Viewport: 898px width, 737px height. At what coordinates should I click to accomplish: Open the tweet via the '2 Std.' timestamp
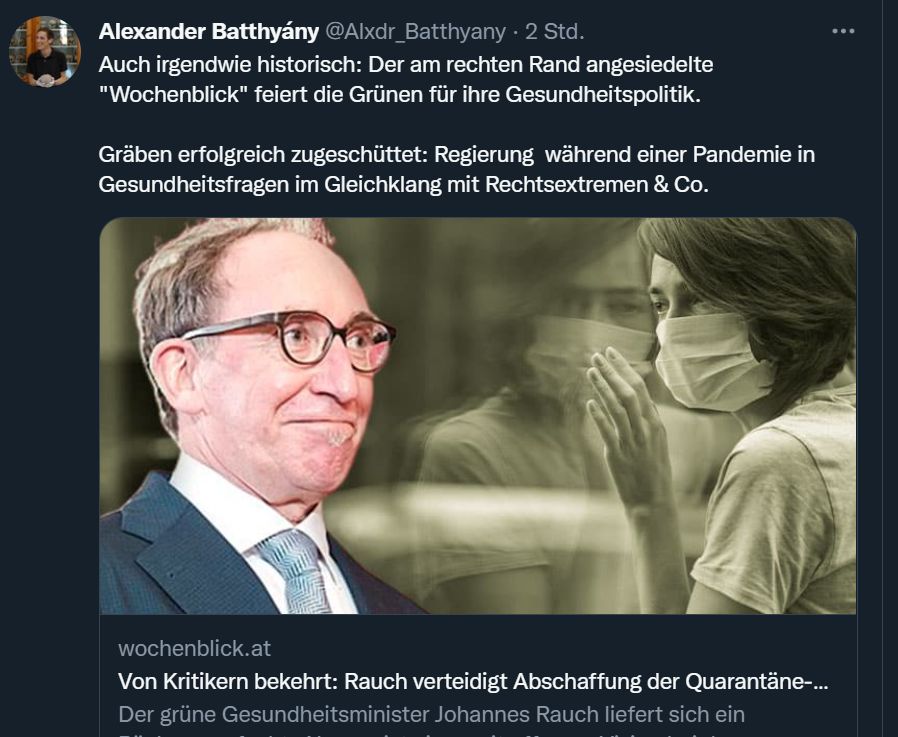[x=554, y=31]
